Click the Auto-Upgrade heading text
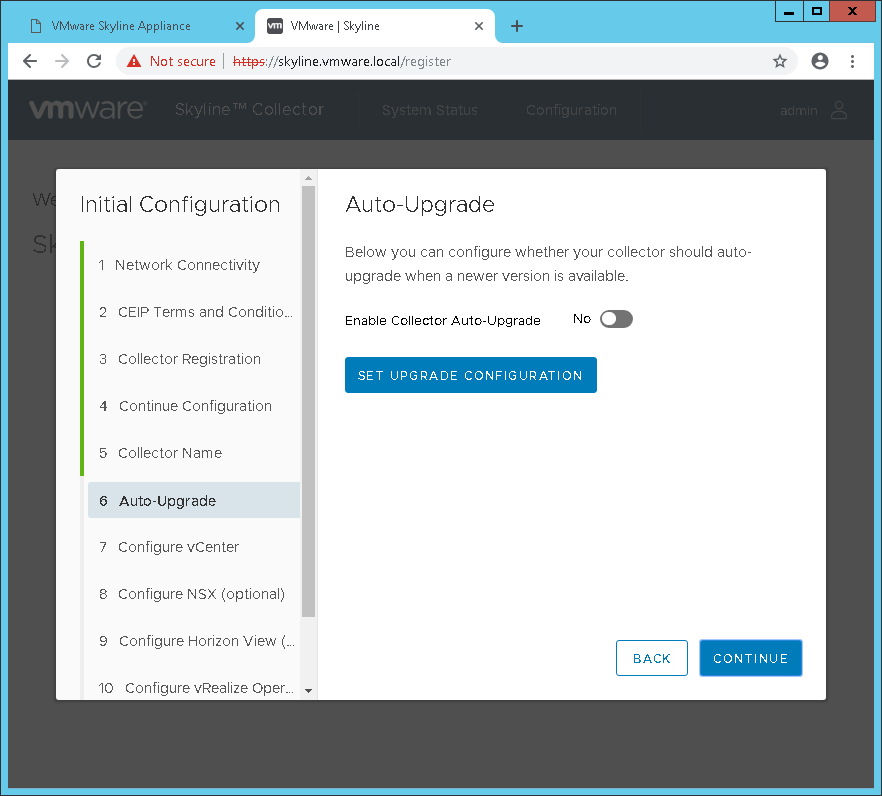The image size is (882, 796). (x=420, y=204)
